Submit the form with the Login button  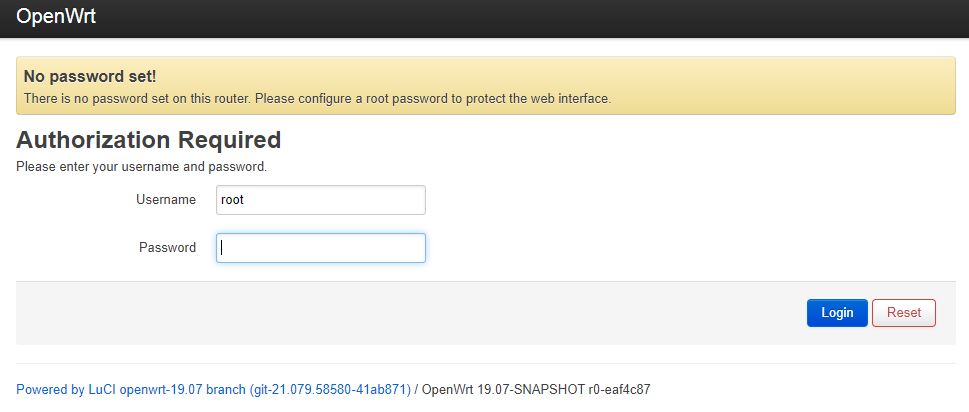coord(837,313)
